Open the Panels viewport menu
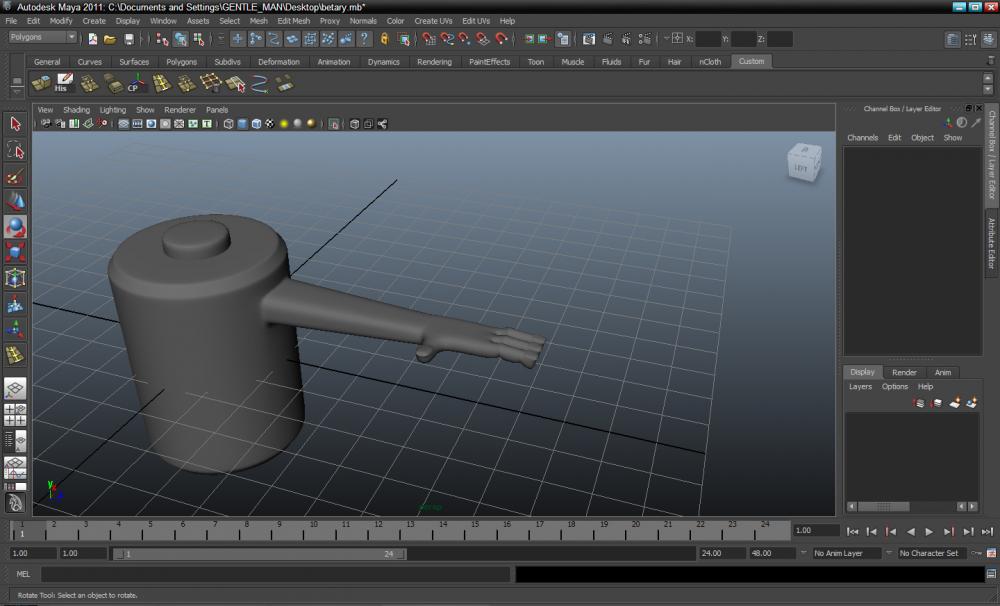This screenshot has width=1000, height=606. (217, 110)
